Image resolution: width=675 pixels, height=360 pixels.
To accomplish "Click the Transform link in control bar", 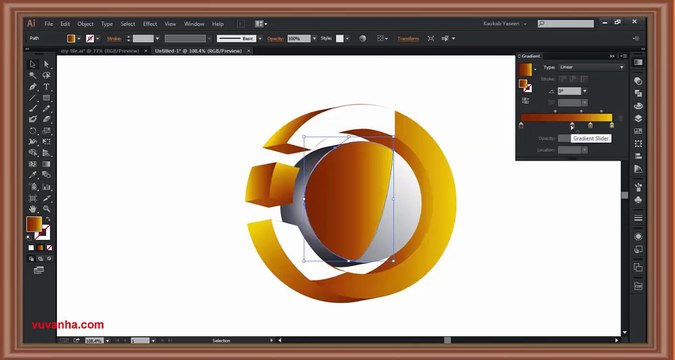I will tap(408, 38).
